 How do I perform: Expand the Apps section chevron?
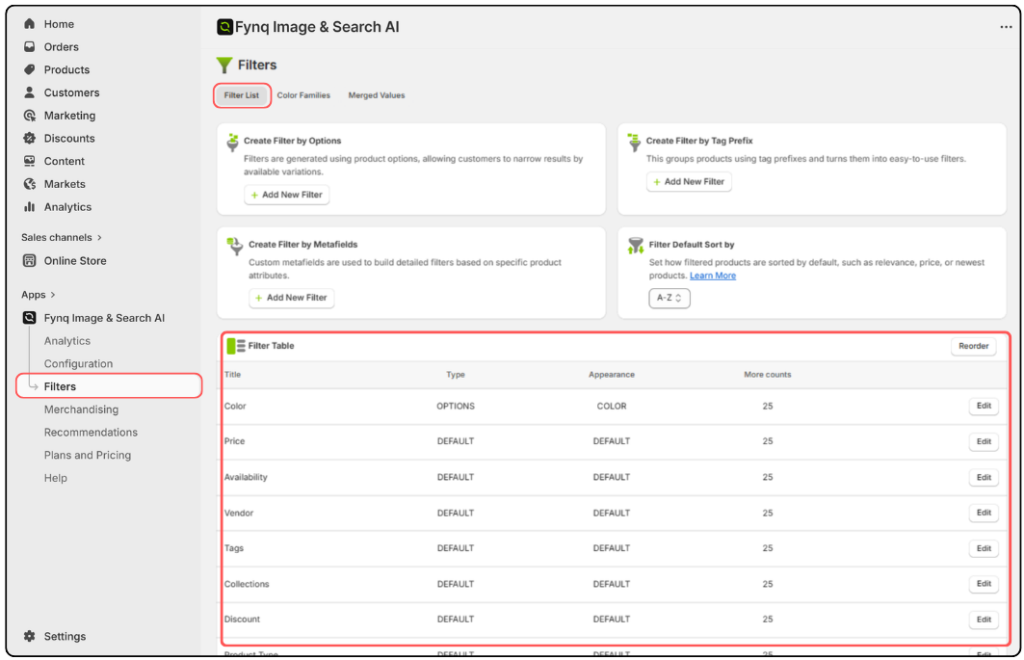tap(53, 295)
